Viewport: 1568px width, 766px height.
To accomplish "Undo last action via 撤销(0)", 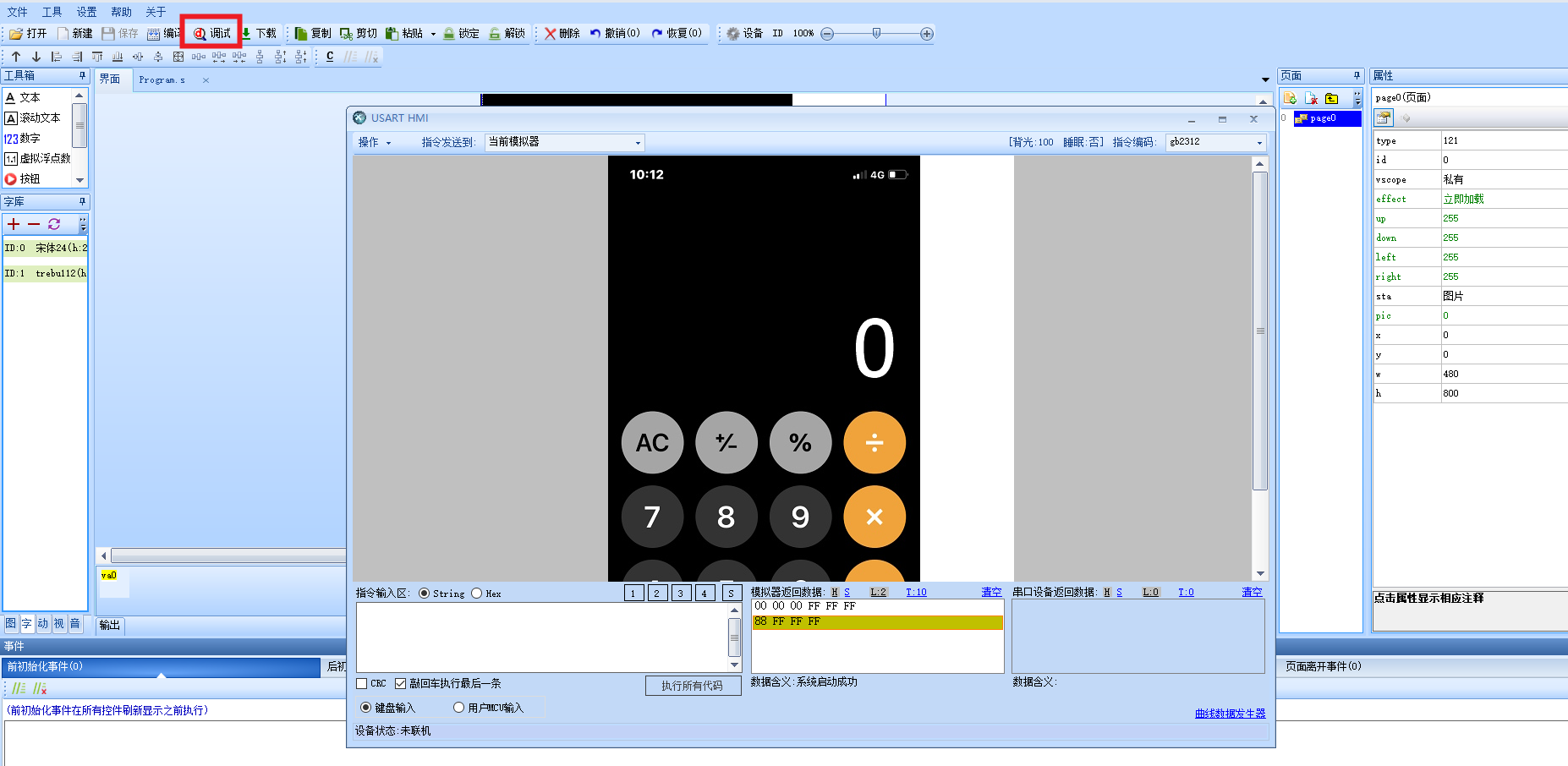I will pyautogui.click(x=615, y=34).
